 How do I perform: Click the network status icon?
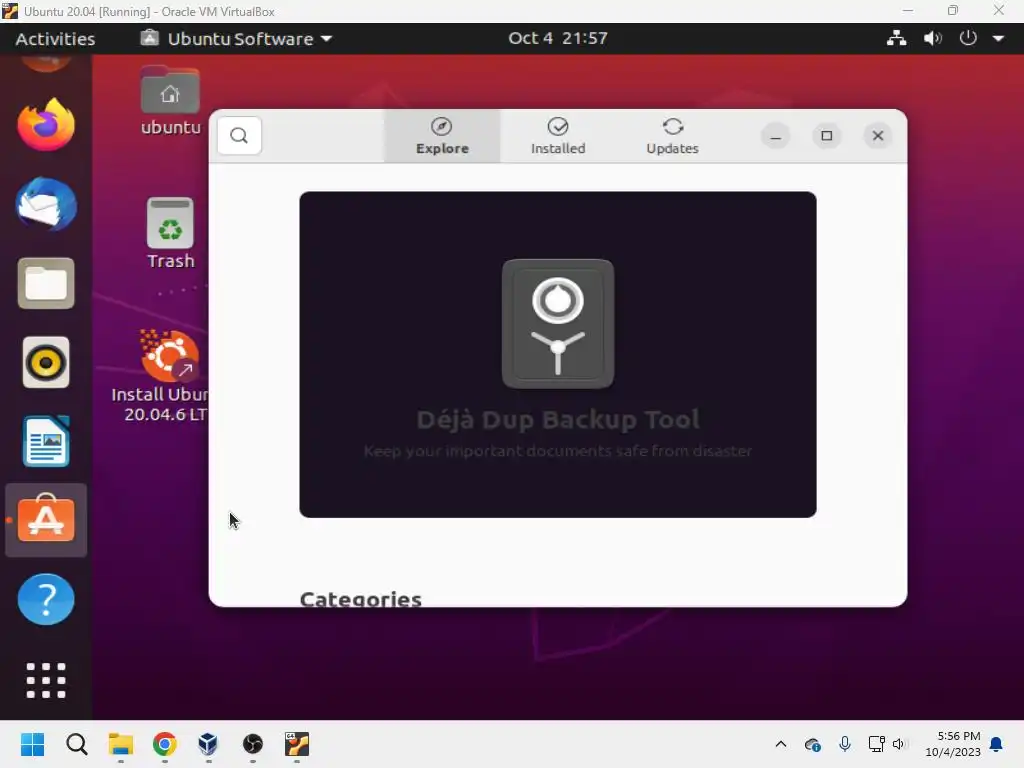click(896, 39)
